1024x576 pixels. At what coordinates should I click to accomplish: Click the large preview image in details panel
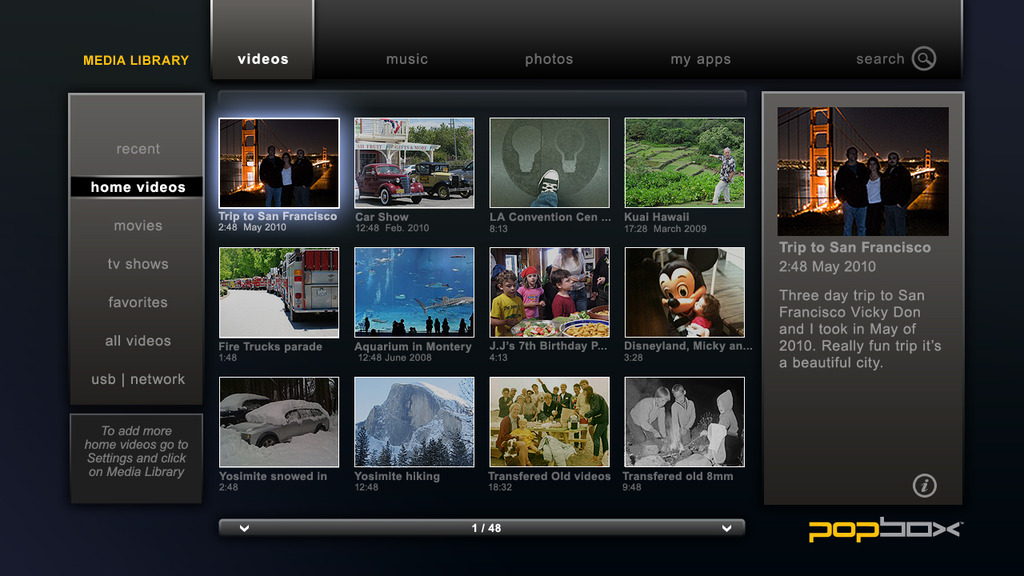pyautogui.click(x=863, y=171)
